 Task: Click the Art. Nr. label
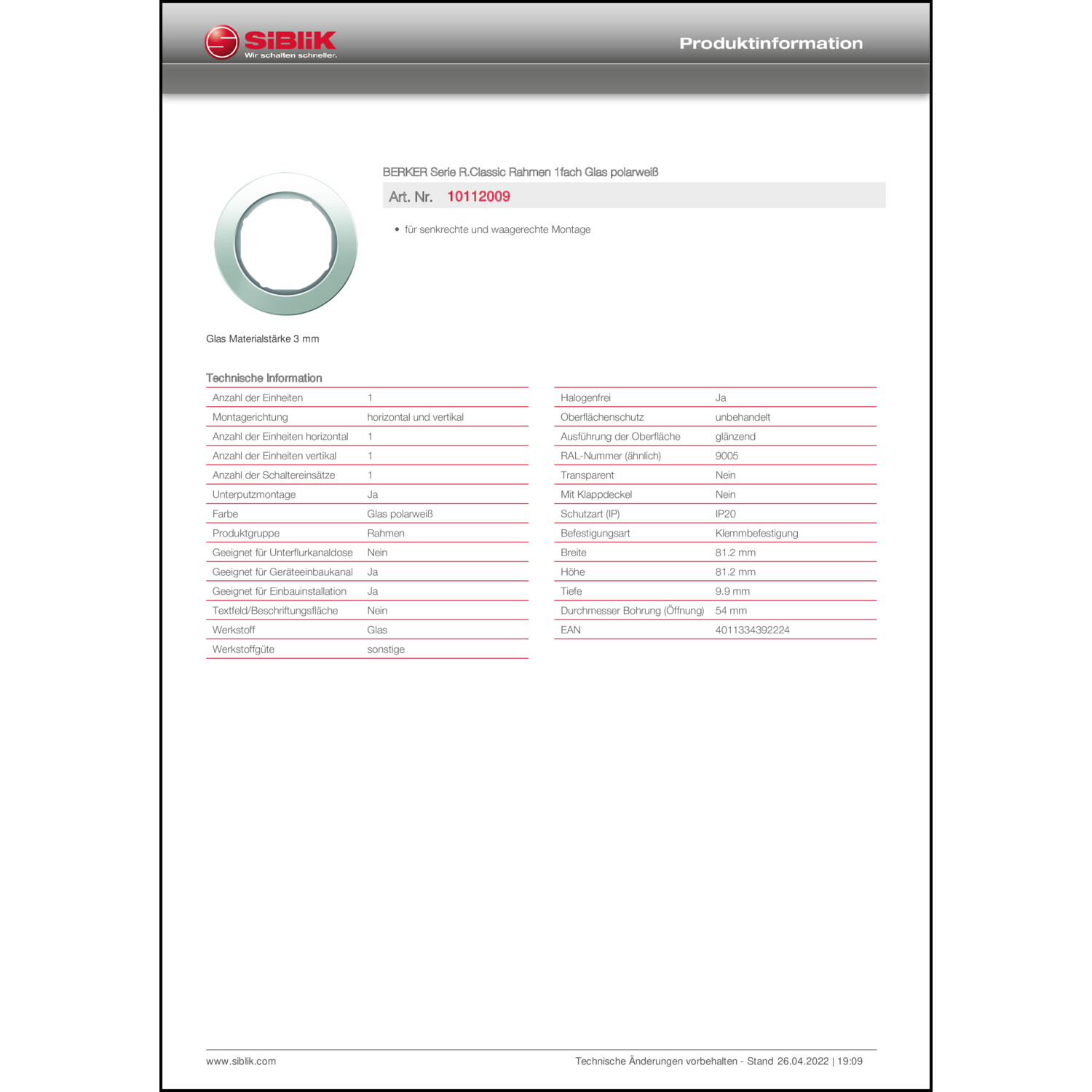[x=411, y=197]
